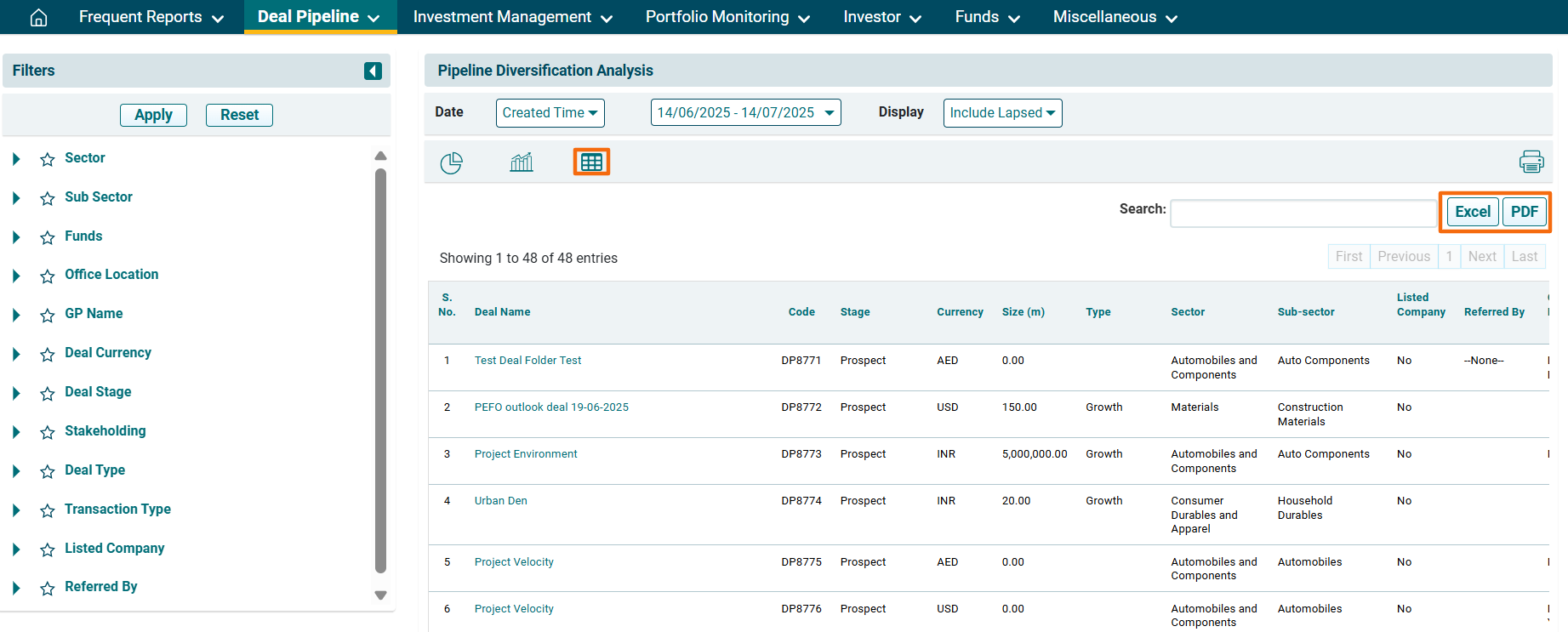Viewport: 1568px width, 632px height.
Task: Switch to pie chart view
Action: (x=451, y=162)
